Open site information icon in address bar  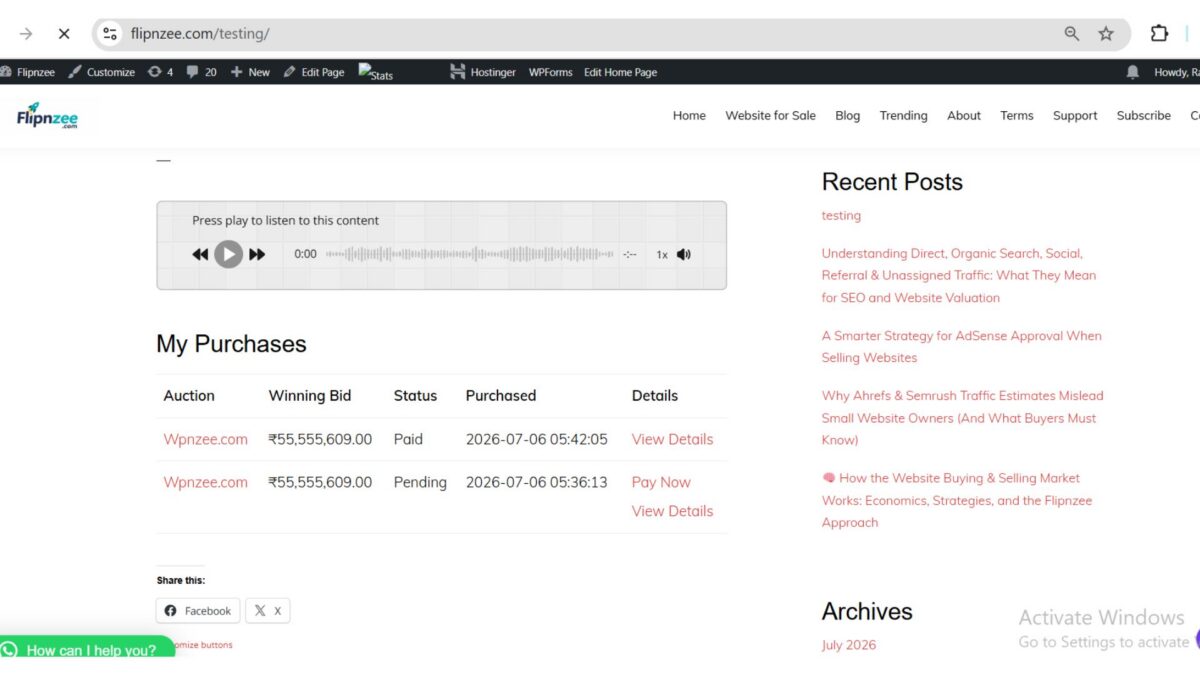pos(110,34)
